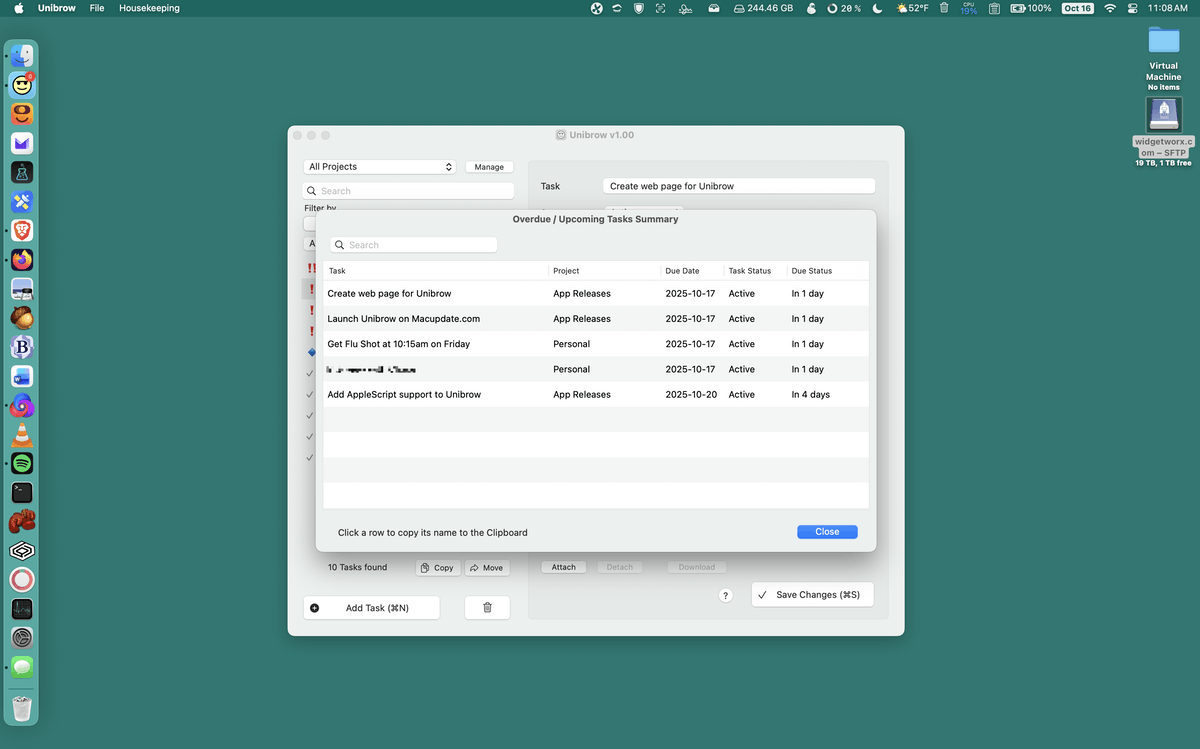Open the All Projects dropdown
The height and width of the screenshot is (749, 1200).
coord(380,167)
